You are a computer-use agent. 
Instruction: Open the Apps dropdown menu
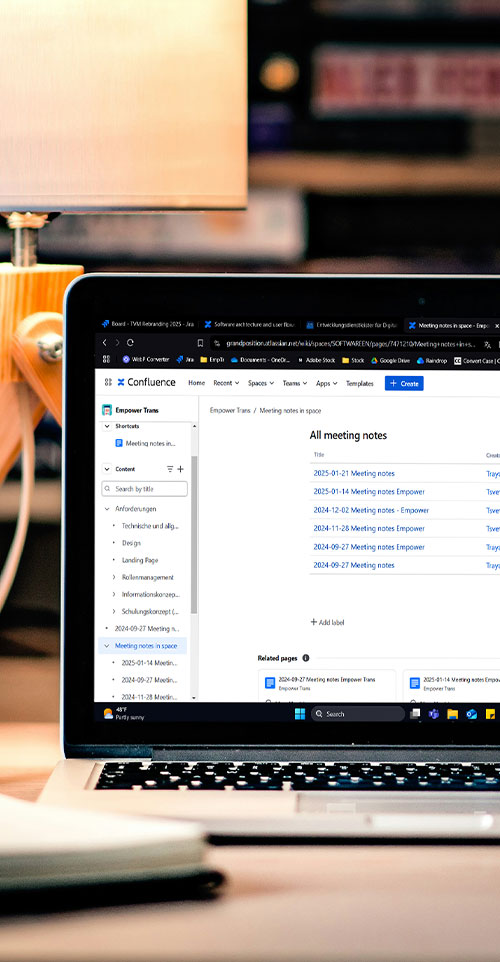click(326, 383)
